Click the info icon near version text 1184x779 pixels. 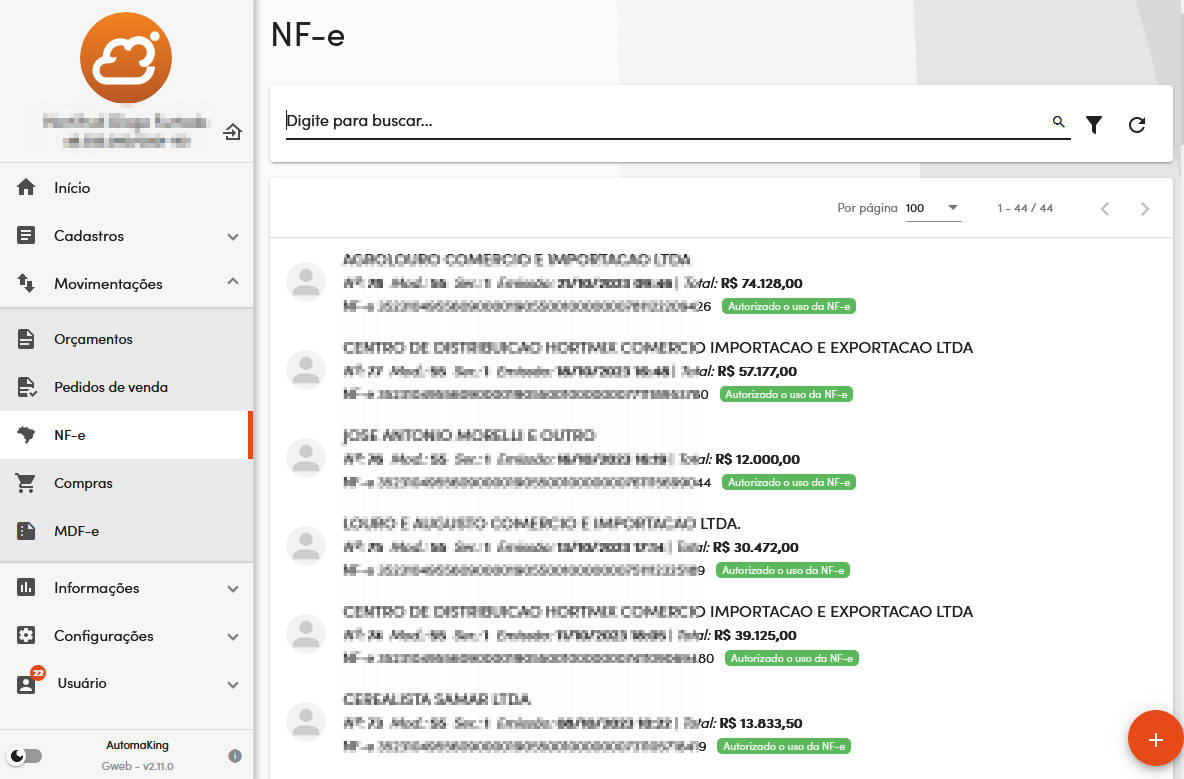pyautogui.click(x=235, y=756)
